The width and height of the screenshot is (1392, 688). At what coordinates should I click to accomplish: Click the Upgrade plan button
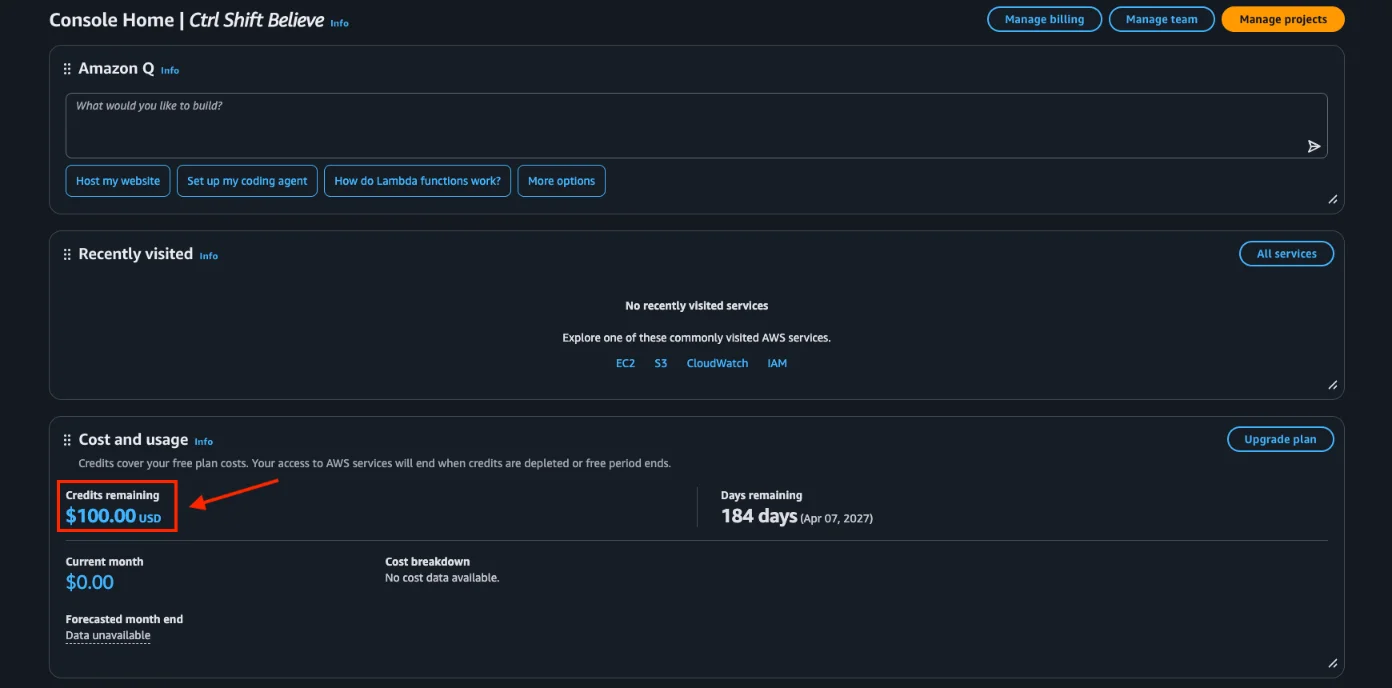click(x=1280, y=439)
